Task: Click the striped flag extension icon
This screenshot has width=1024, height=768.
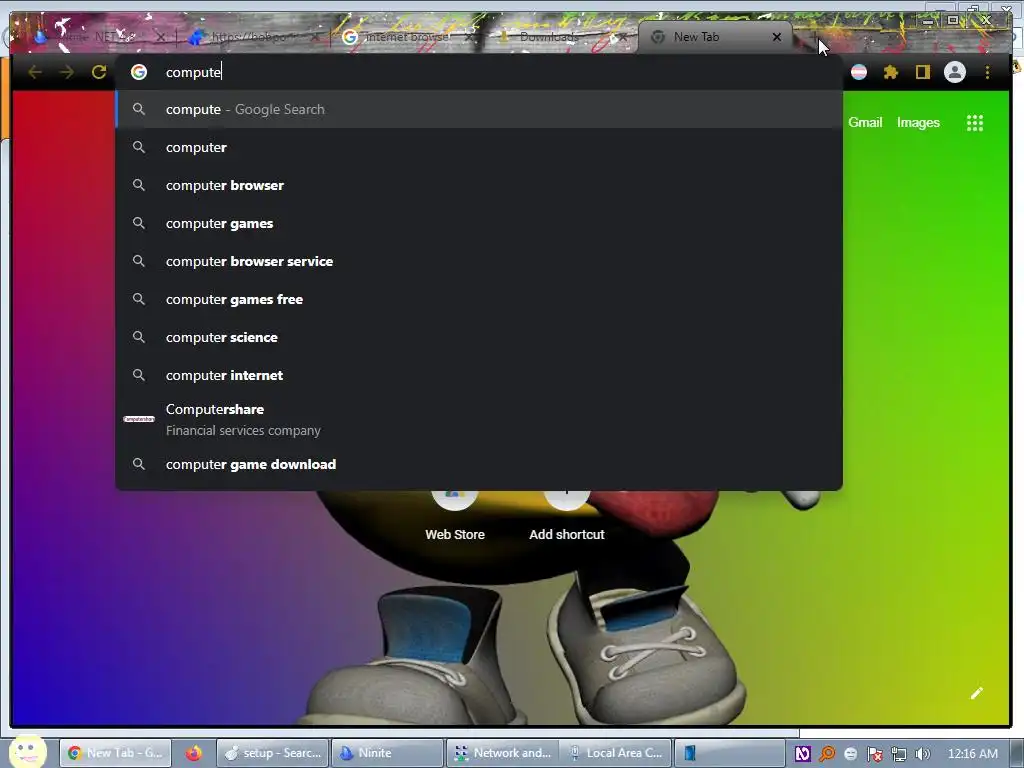Action: [x=859, y=72]
